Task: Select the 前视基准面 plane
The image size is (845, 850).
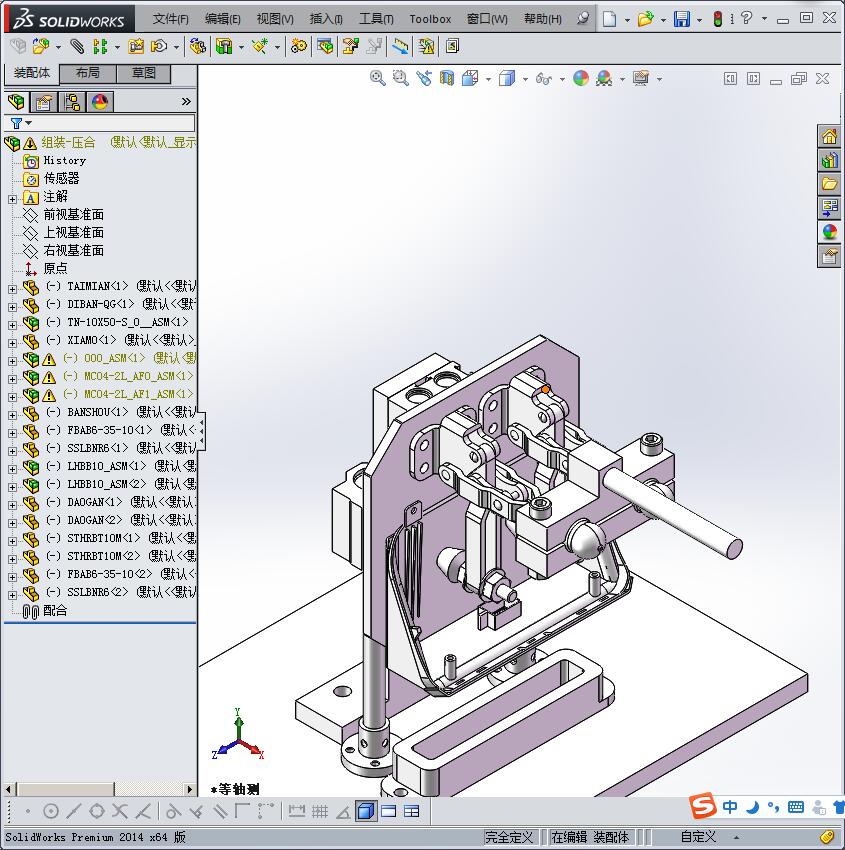Action: [73, 215]
